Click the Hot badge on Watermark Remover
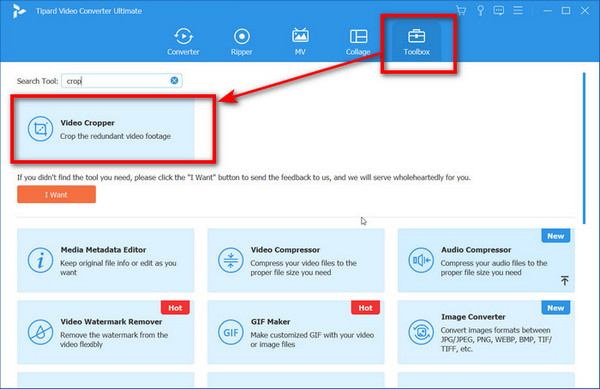This screenshot has width=600, height=389. 175,308
